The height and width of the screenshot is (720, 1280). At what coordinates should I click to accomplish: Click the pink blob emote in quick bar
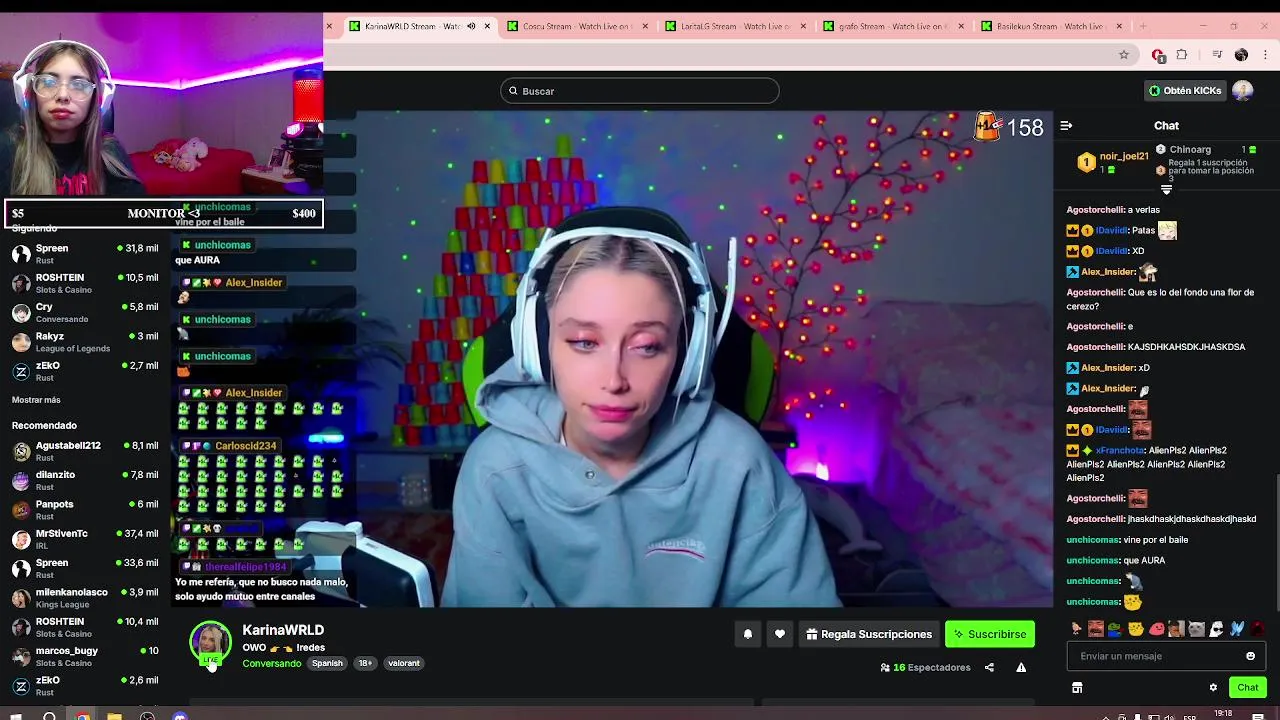pos(1157,629)
